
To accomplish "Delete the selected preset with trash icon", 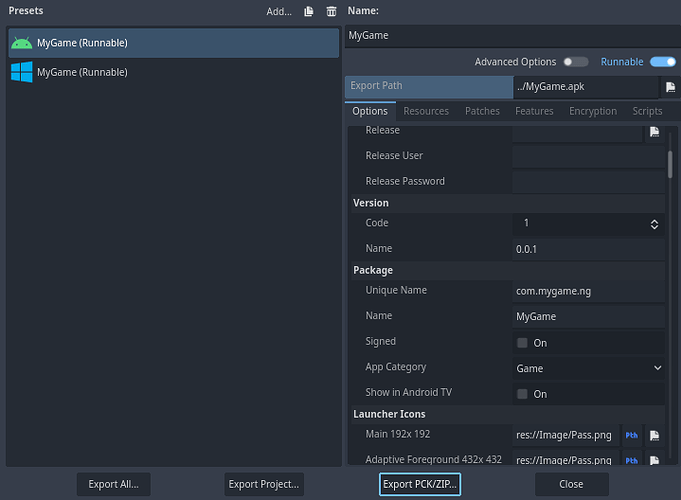I will click(331, 11).
